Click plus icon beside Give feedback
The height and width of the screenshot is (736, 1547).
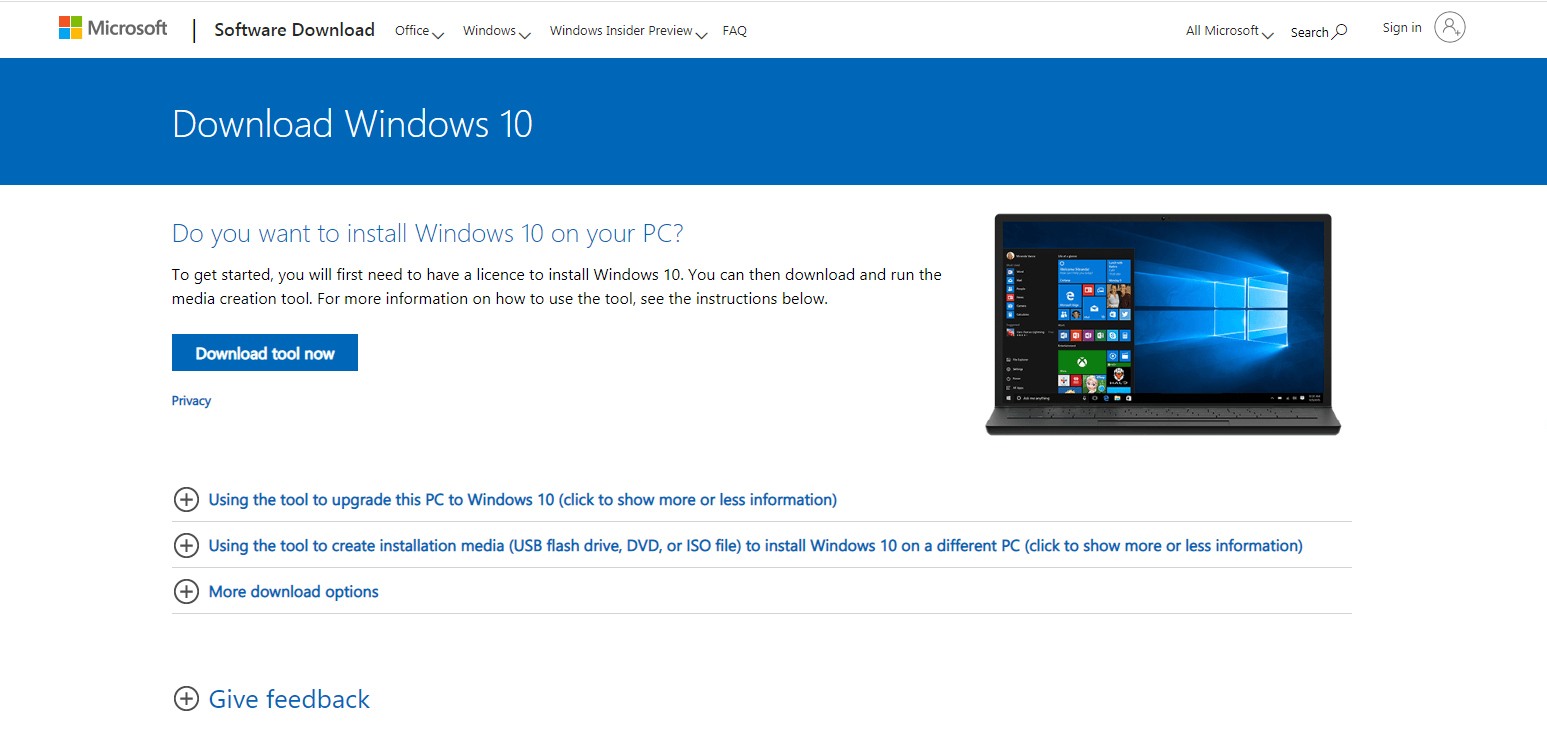pos(186,699)
